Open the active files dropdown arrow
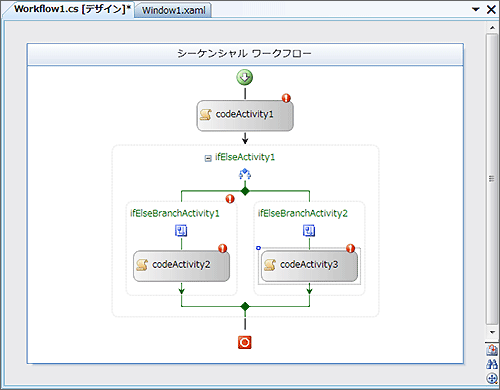This screenshot has width=500, height=390. pos(476,9)
